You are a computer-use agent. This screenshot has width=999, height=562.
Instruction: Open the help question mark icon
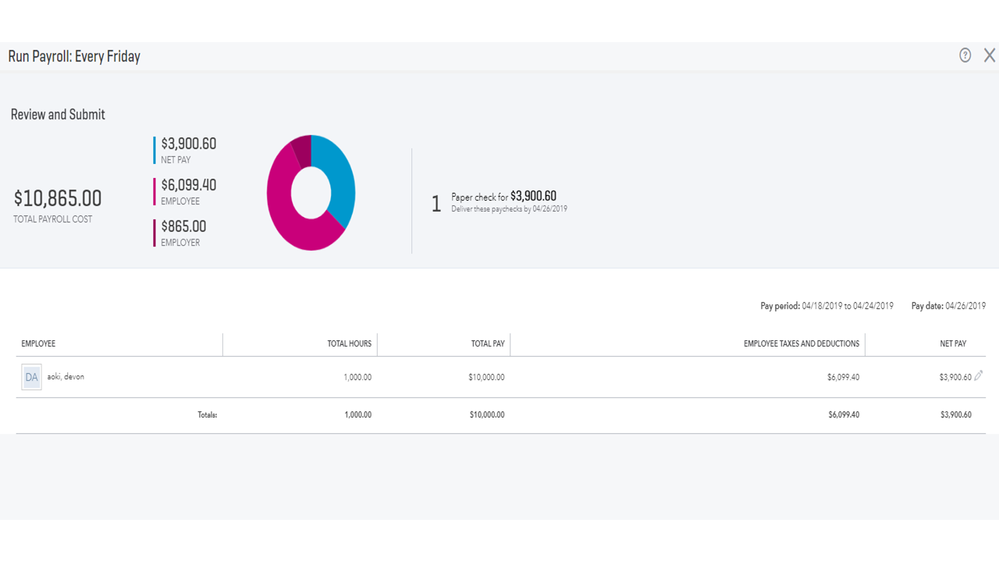(965, 56)
